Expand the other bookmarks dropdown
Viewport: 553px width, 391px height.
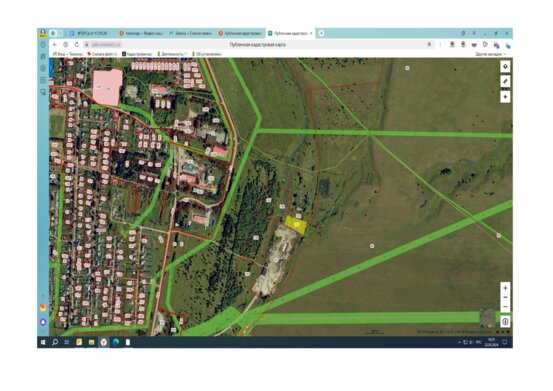click(x=491, y=54)
